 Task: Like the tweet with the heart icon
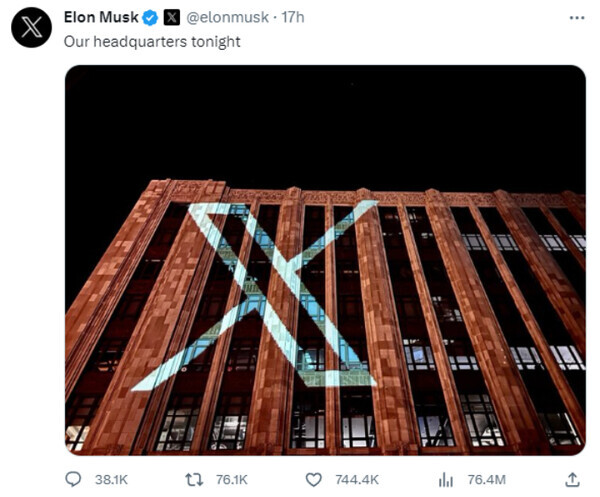coord(314,479)
